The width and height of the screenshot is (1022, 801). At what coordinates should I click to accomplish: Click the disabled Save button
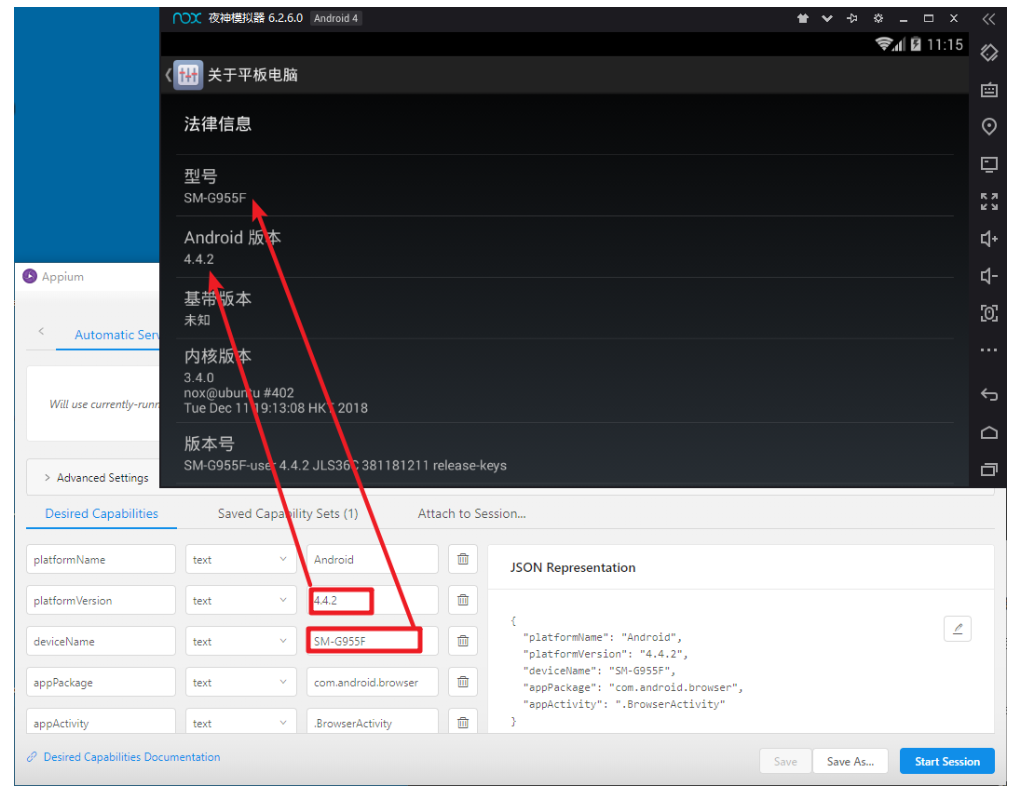tap(785, 761)
